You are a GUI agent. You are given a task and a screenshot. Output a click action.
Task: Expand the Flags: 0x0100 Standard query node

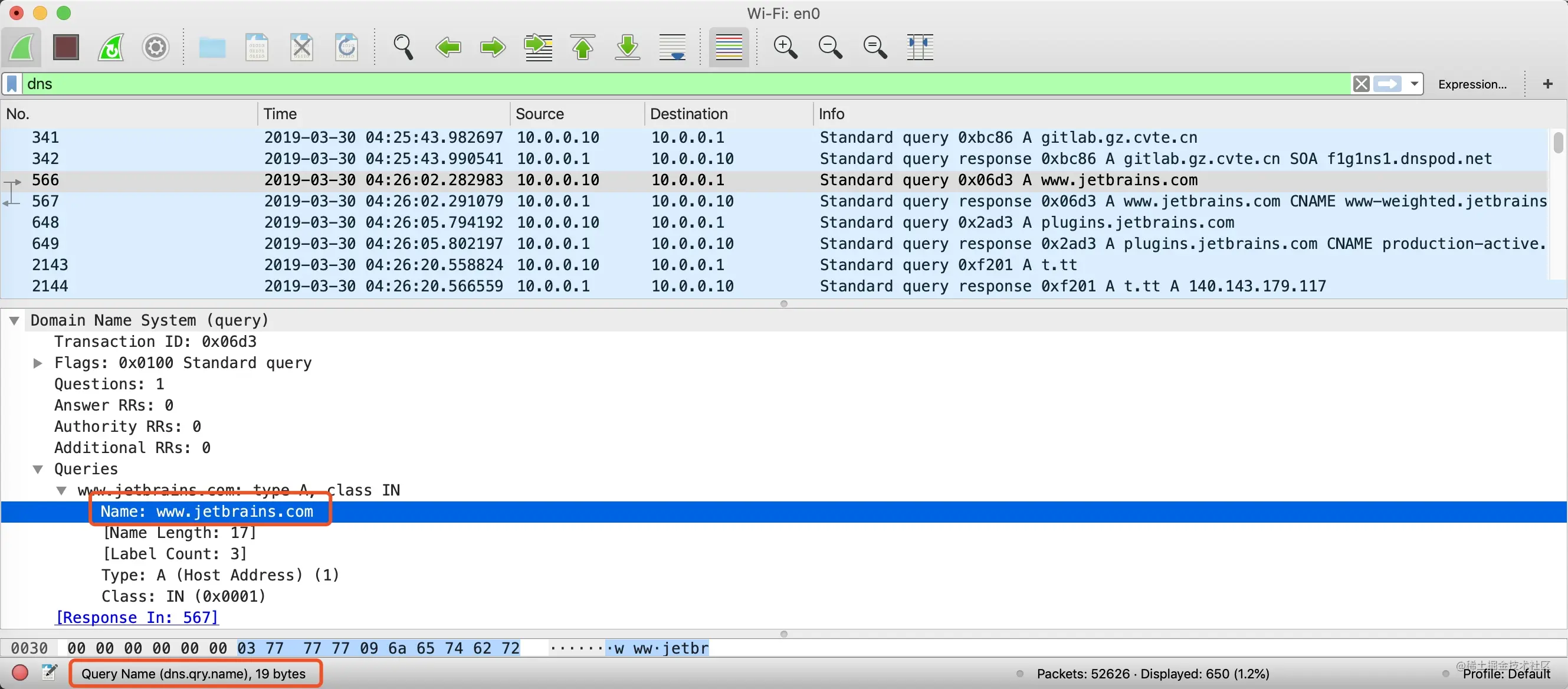click(38, 363)
